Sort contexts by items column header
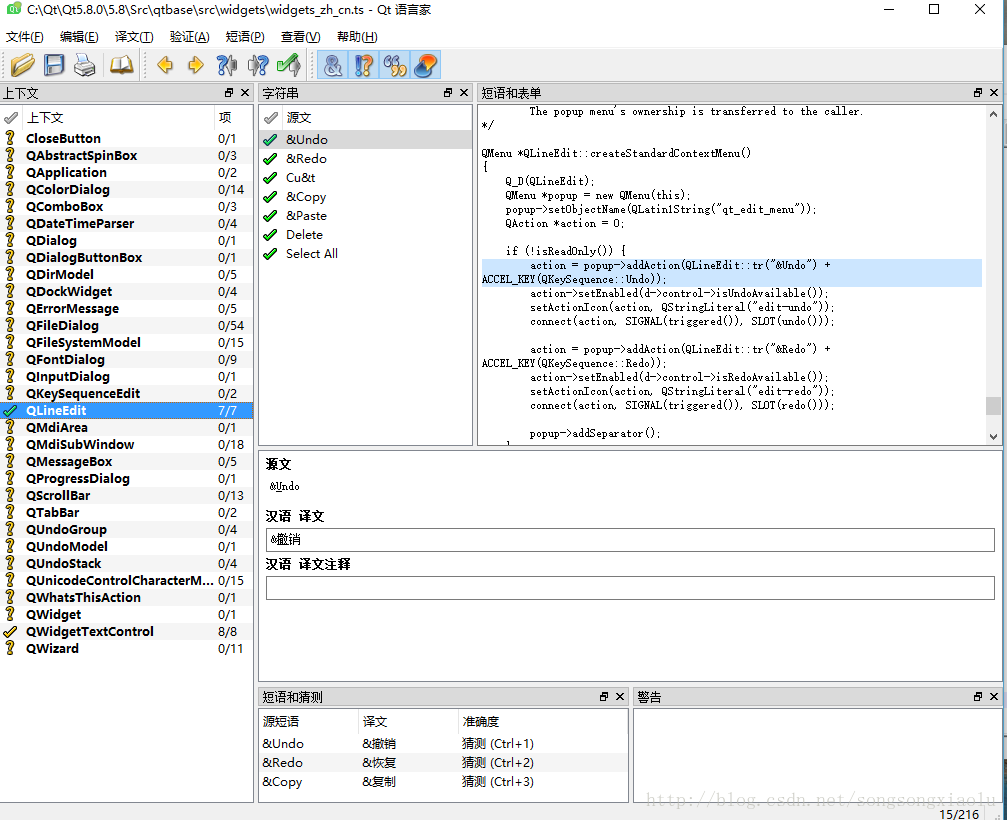The image size is (1007, 820). [233, 118]
